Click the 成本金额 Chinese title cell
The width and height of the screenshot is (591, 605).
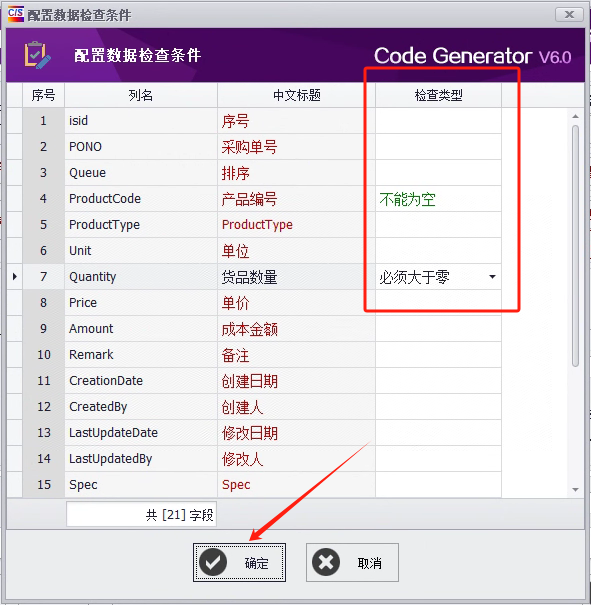point(296,329)
